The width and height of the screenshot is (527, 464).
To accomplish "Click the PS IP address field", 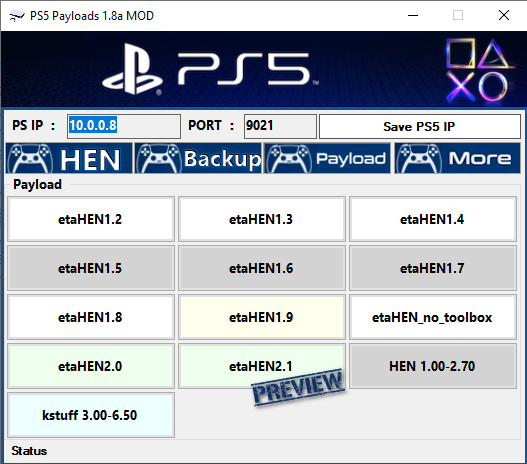I will click(124, 126).
